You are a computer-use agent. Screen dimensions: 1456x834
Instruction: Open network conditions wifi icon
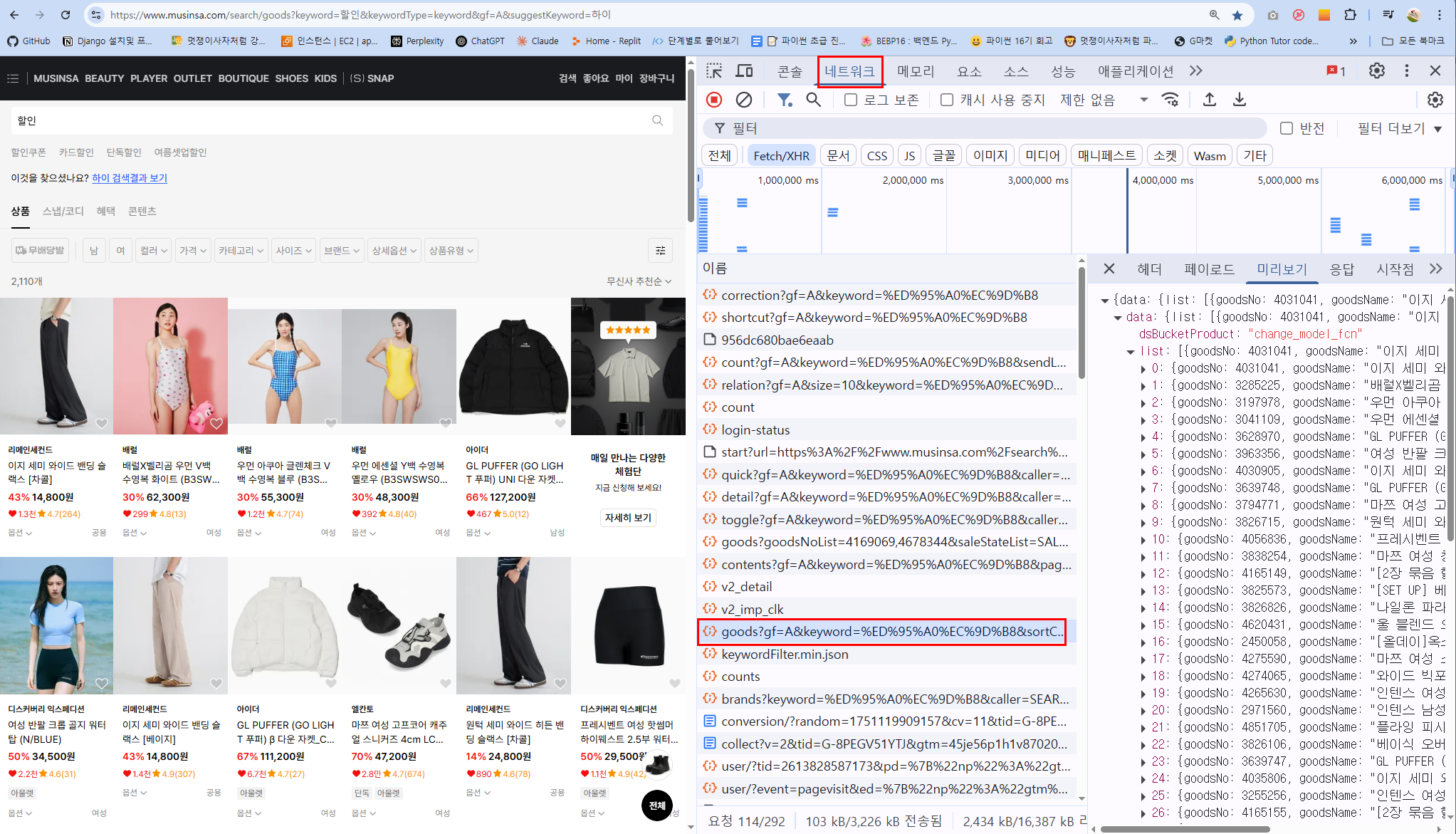pyautogui.click(x=1170, y=100)
